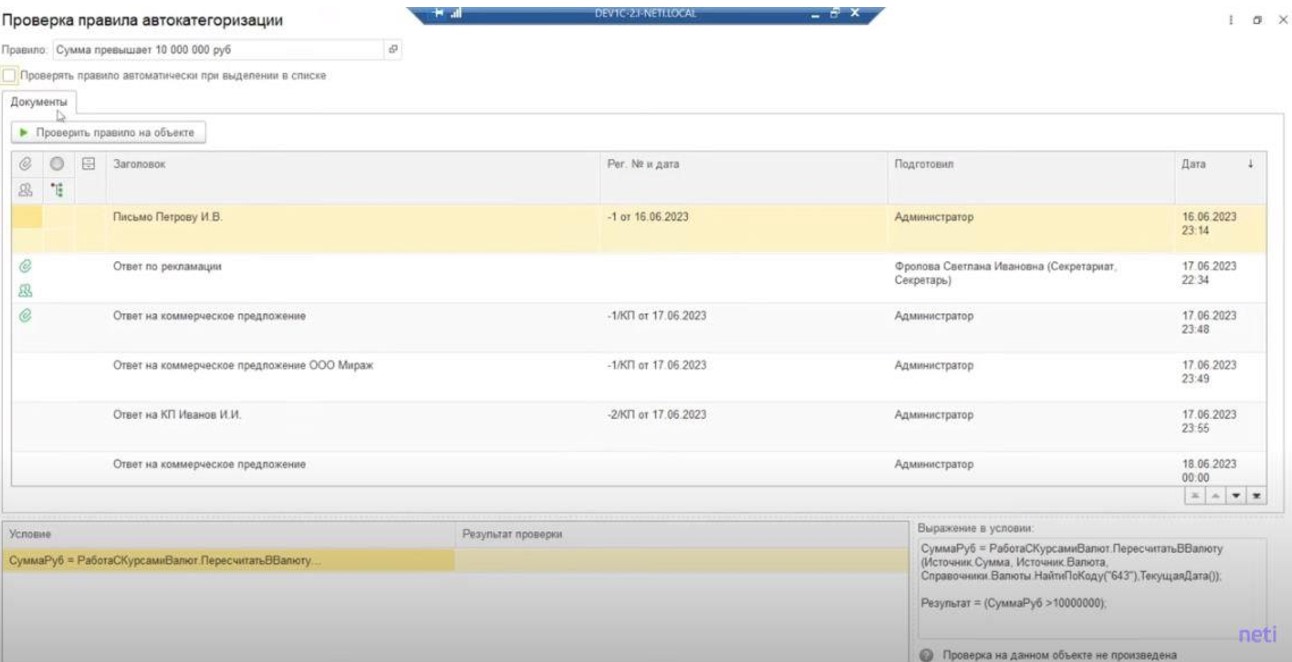The image size is (1292, 662).
Task: Click the green paperclip on 'Ответ по рекламации'
Action: [26, 266]
